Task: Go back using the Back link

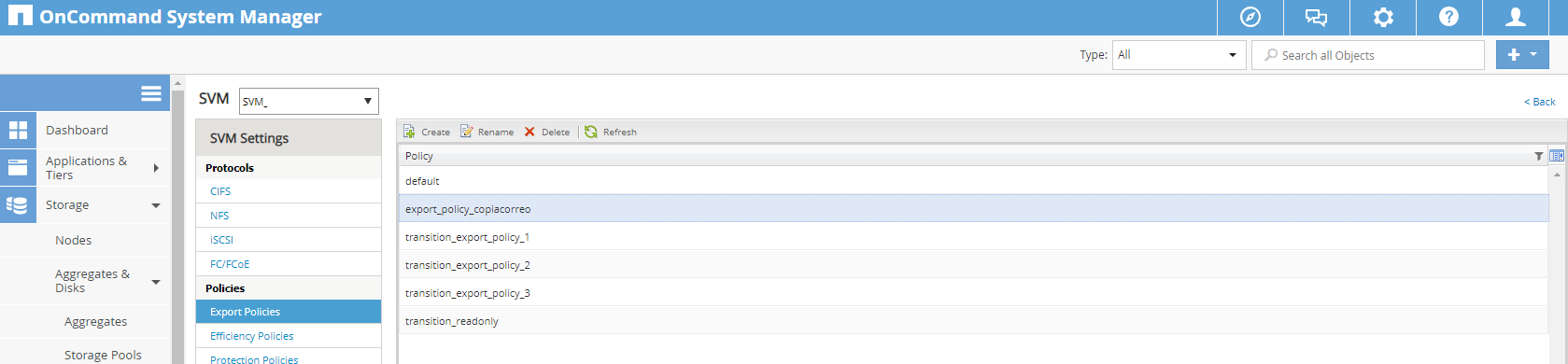Action: (1539, 102)
